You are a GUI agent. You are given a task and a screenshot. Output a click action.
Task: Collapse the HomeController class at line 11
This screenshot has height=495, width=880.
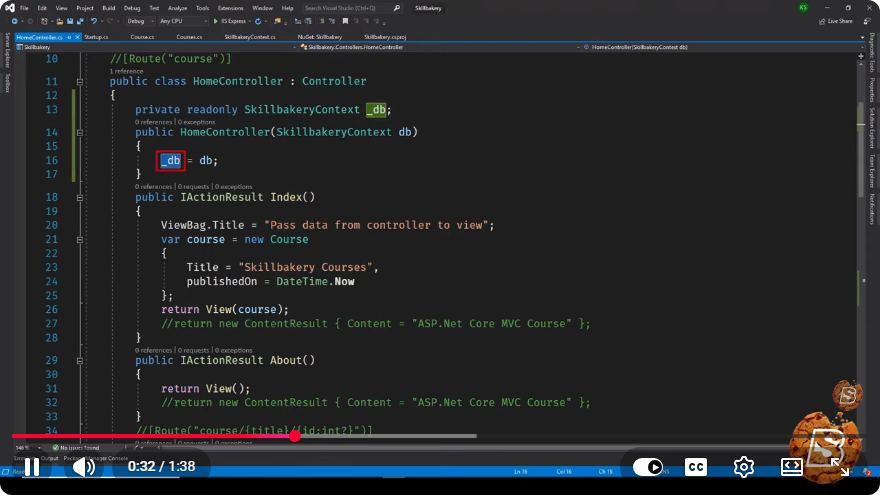(x=80, y=81)
